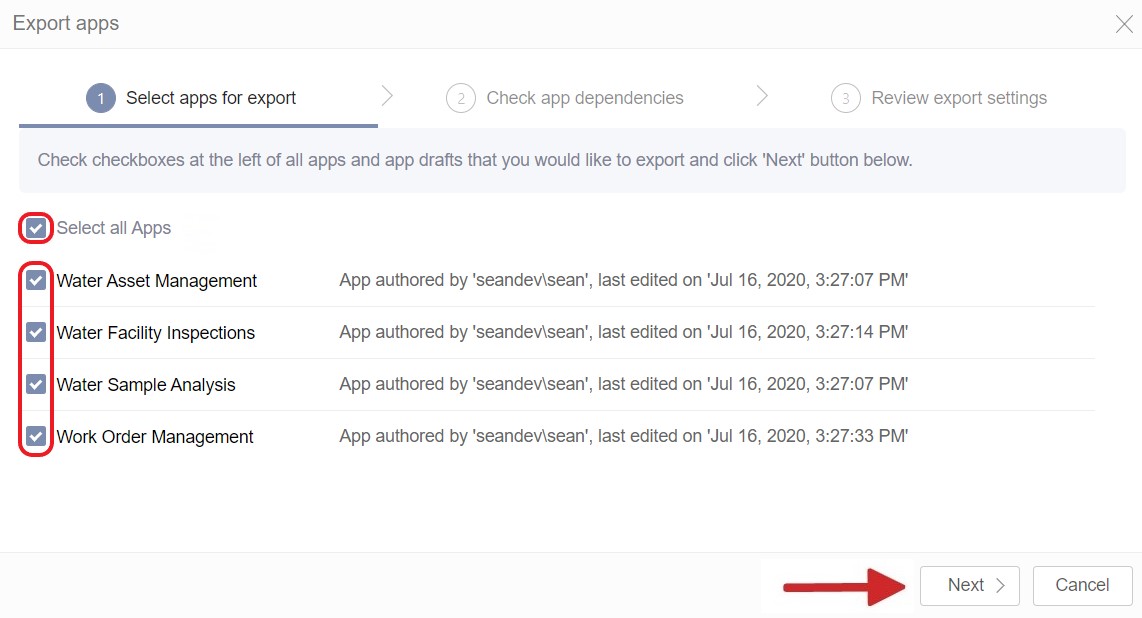Screen dimensions: 1142x618
Task: Click the Cancel button
Action: point(1082,585)
